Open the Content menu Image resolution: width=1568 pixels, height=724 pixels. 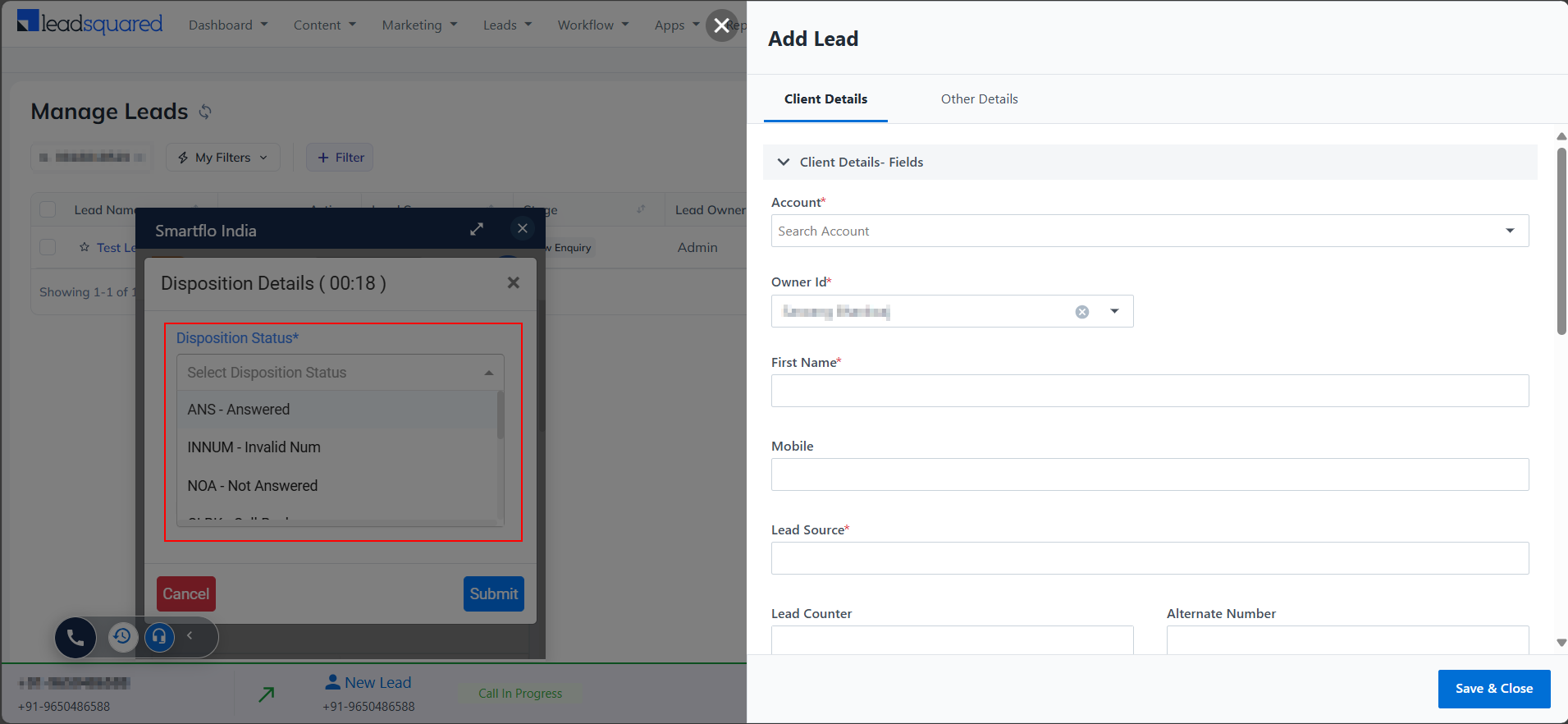point(325,25)
